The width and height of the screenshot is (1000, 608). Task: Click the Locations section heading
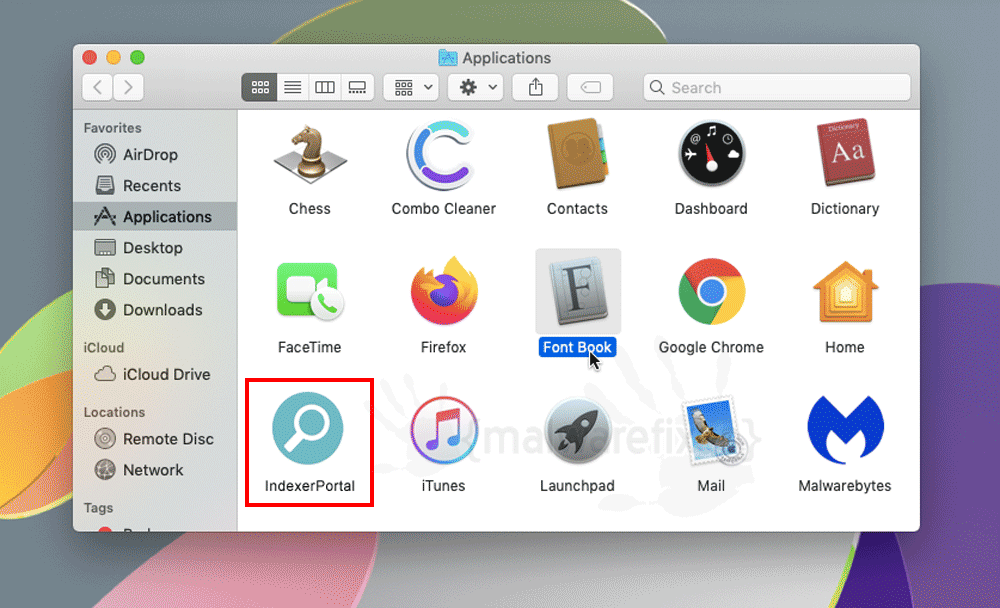pos(114,412)
